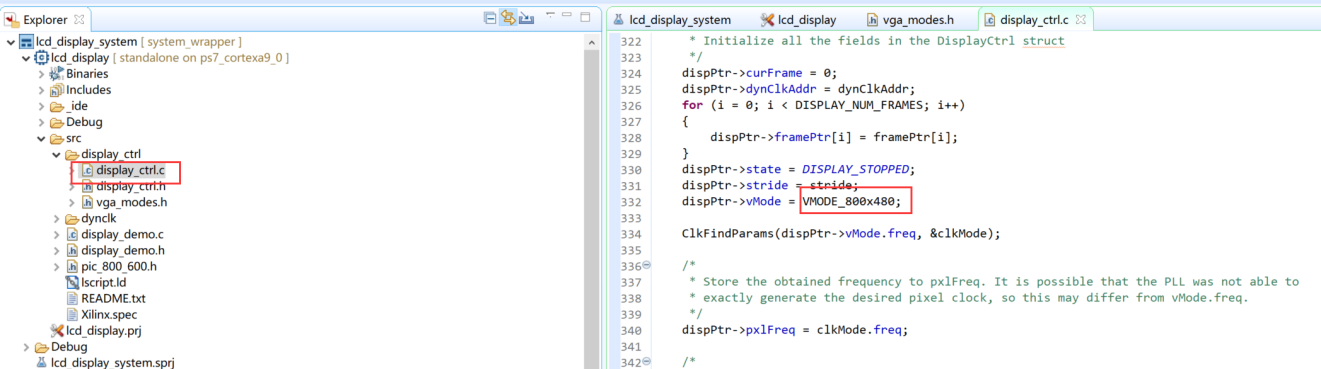1321x369 pixels.
Task: Click the lscript.ld linker script icon
Action: click(72, 282)
